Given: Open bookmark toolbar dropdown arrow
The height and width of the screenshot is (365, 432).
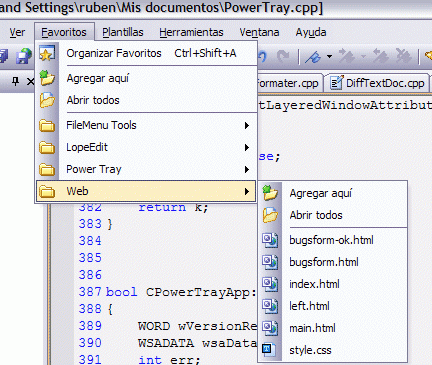Looking at the screenshot, I should point(329,57).
